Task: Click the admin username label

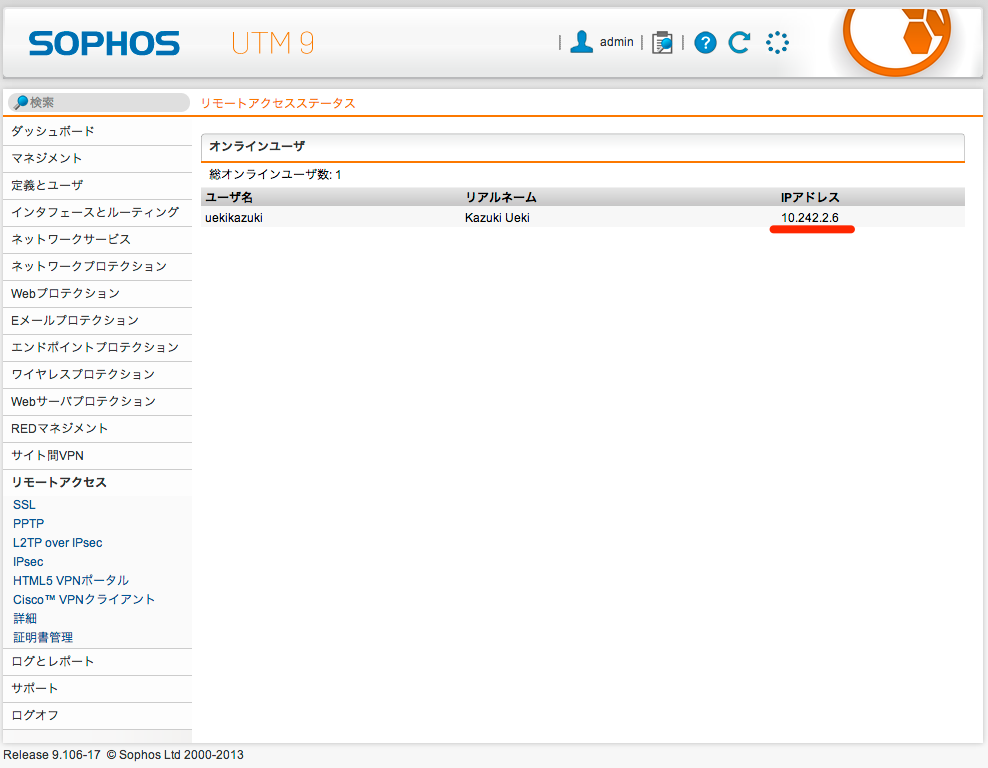Action: [x=616, y=42]
